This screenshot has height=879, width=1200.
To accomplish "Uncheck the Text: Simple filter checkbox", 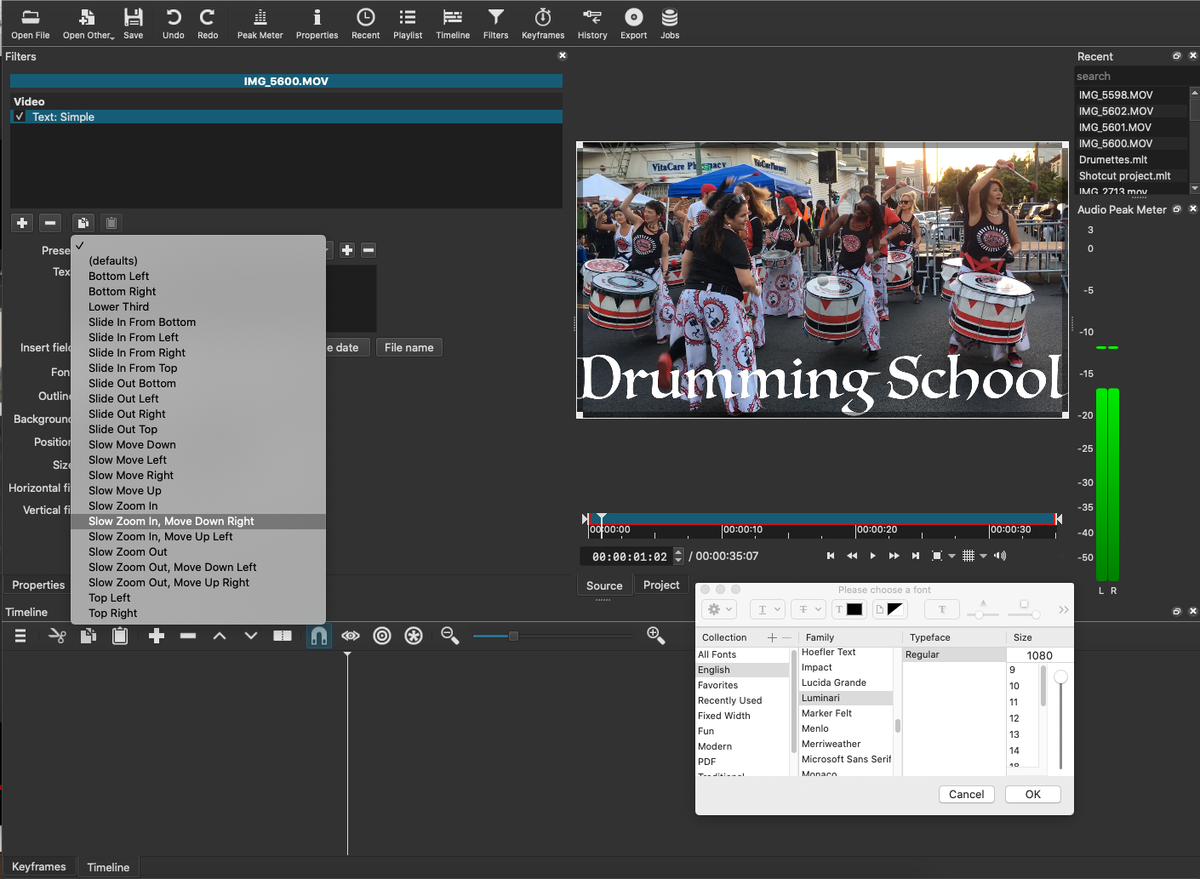I will point(20,117).
